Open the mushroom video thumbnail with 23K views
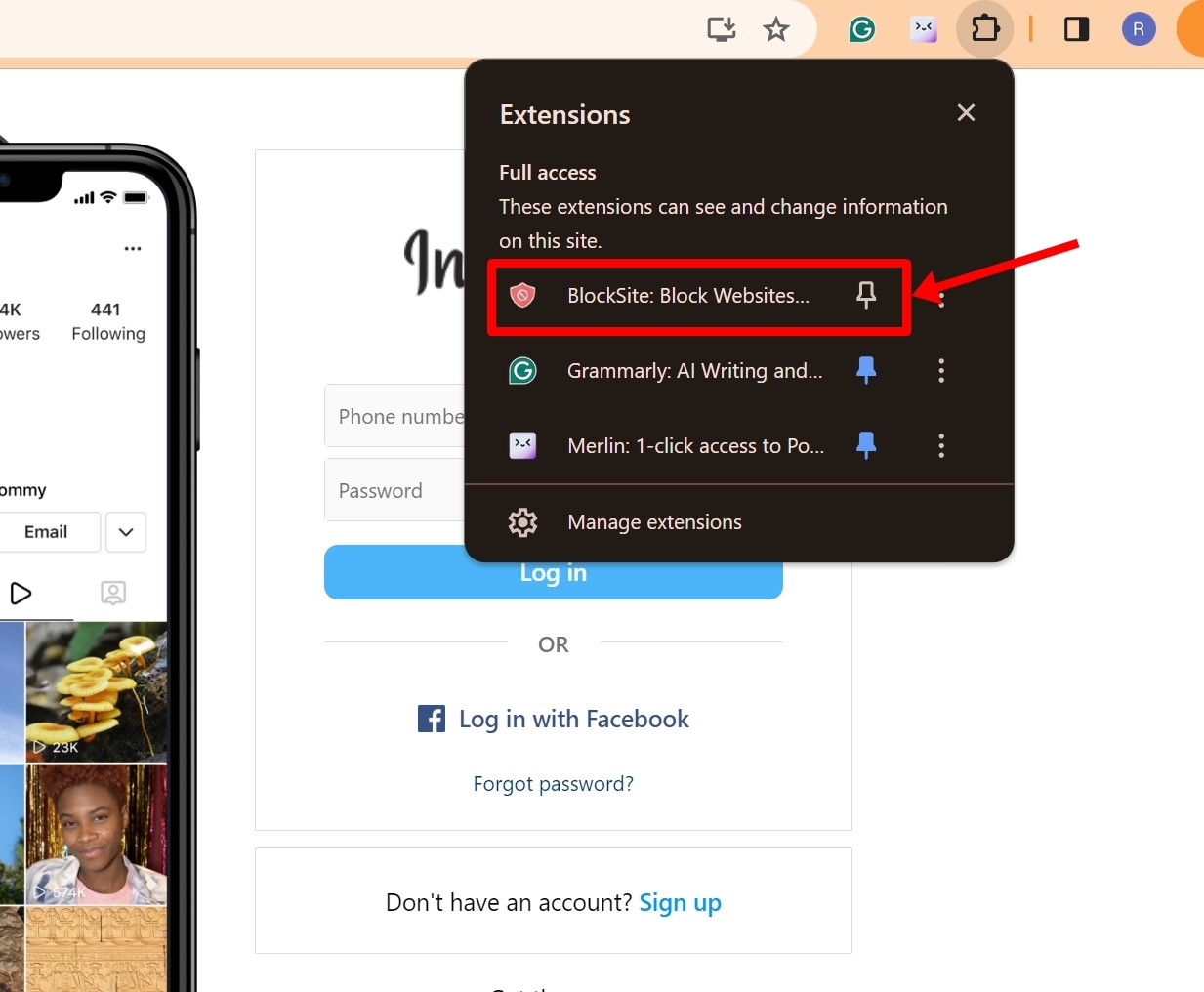 [97, 691]
